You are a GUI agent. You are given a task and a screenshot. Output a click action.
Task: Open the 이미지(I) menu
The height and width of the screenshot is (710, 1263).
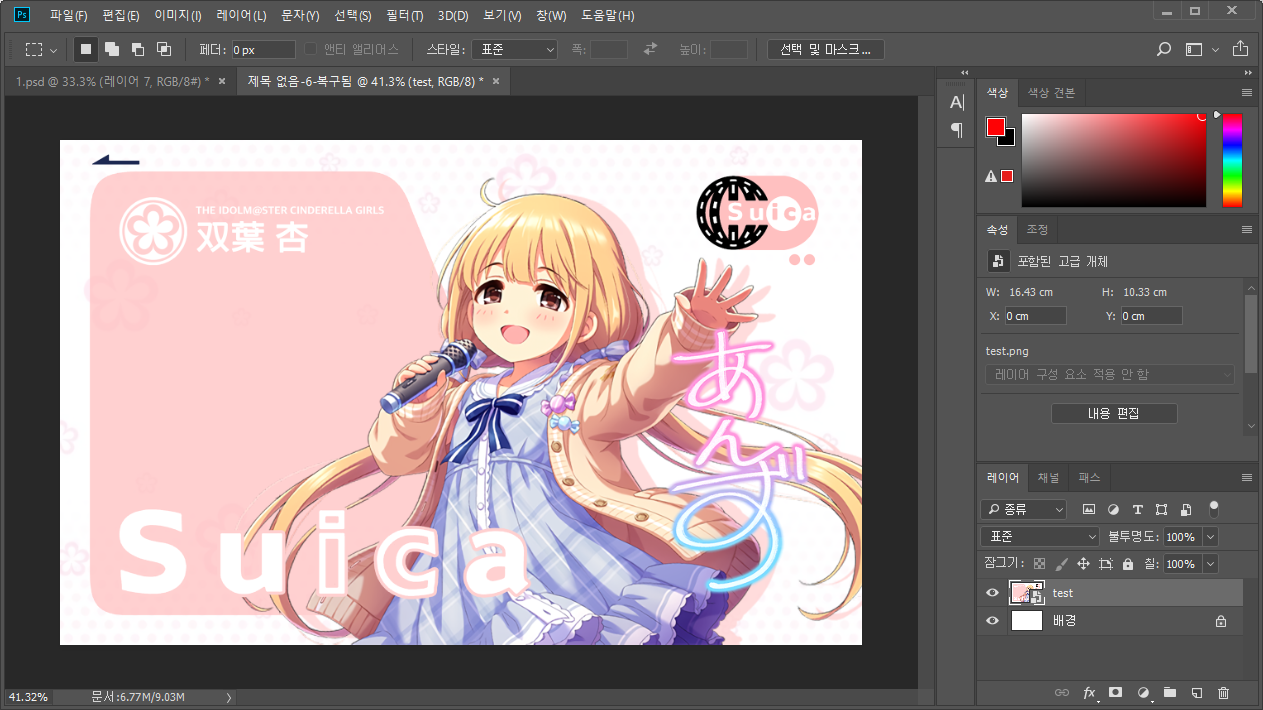point(178,16)
